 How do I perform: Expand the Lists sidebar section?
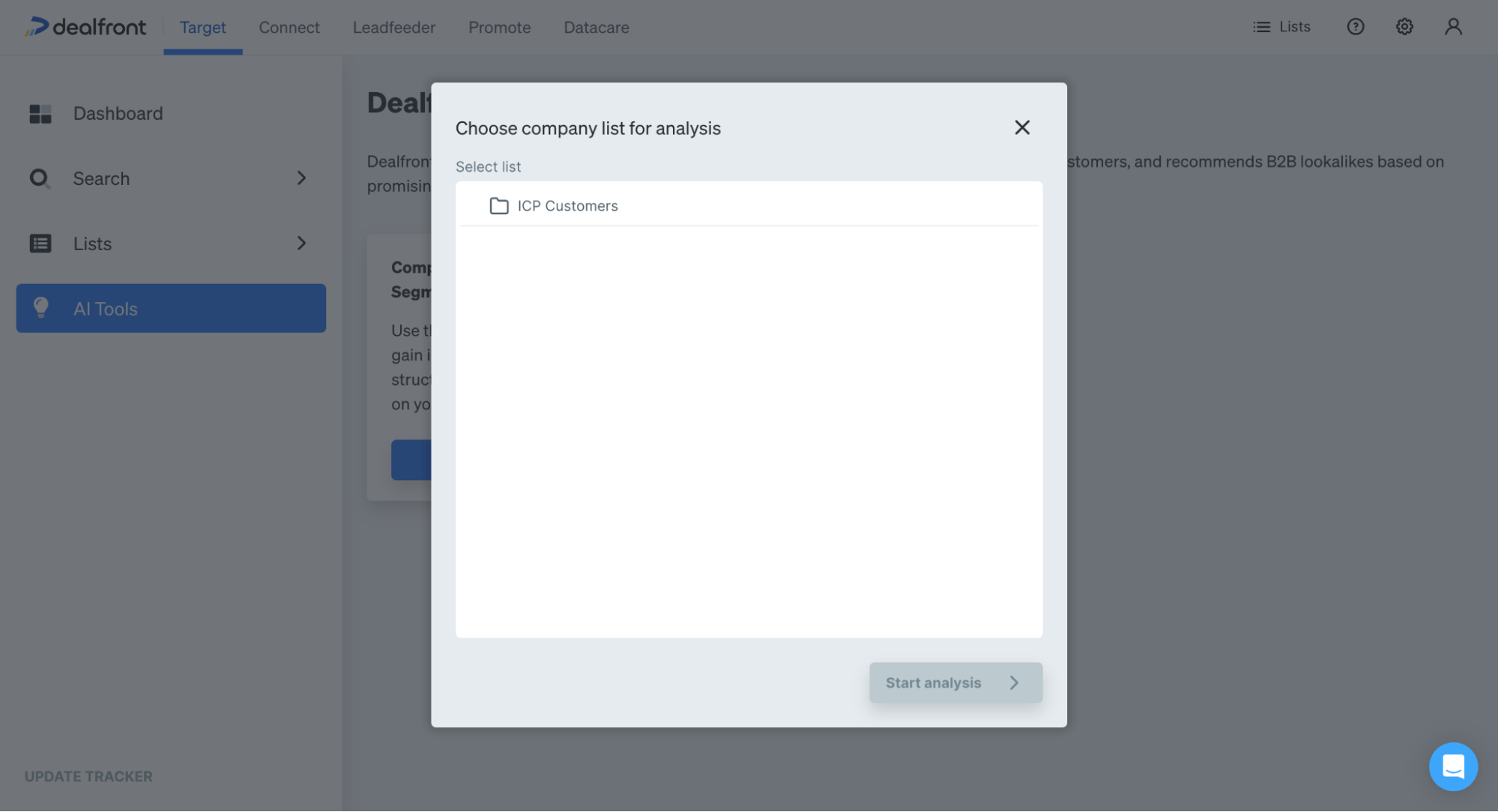tap(301, 243)
